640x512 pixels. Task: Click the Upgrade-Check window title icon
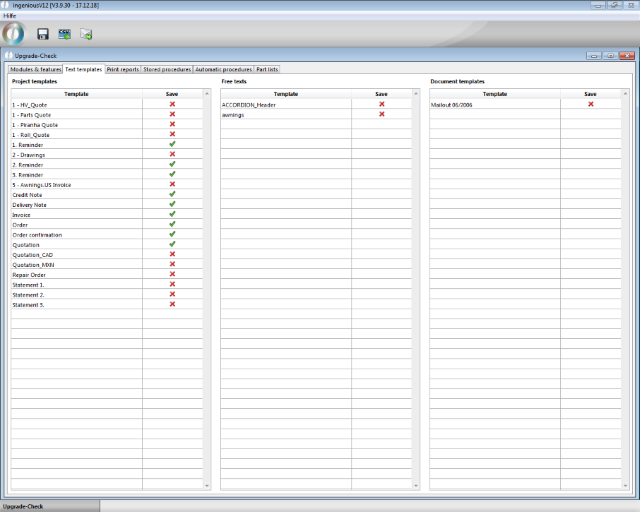[x=9, y=56]
